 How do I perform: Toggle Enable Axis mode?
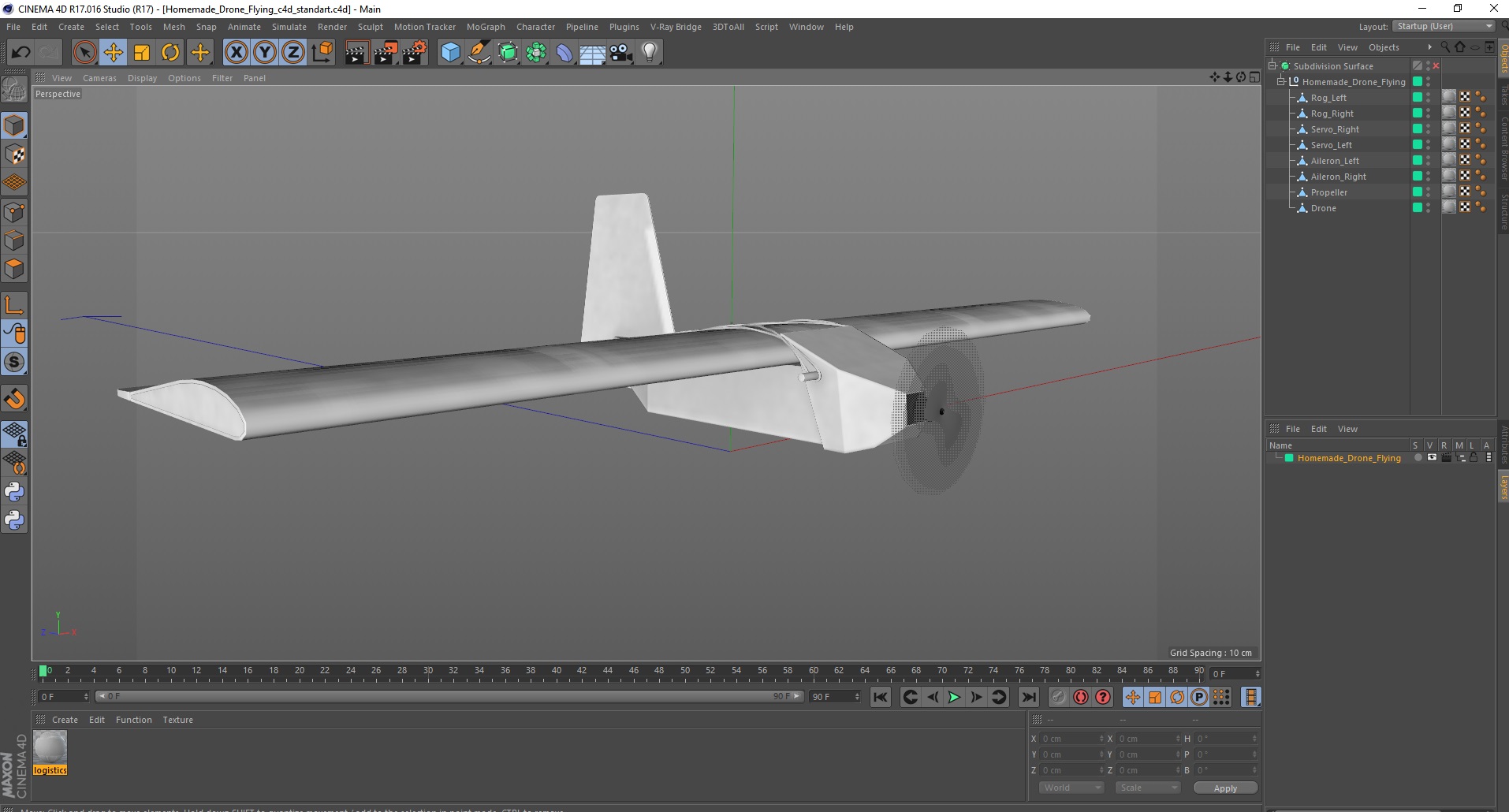14,305
